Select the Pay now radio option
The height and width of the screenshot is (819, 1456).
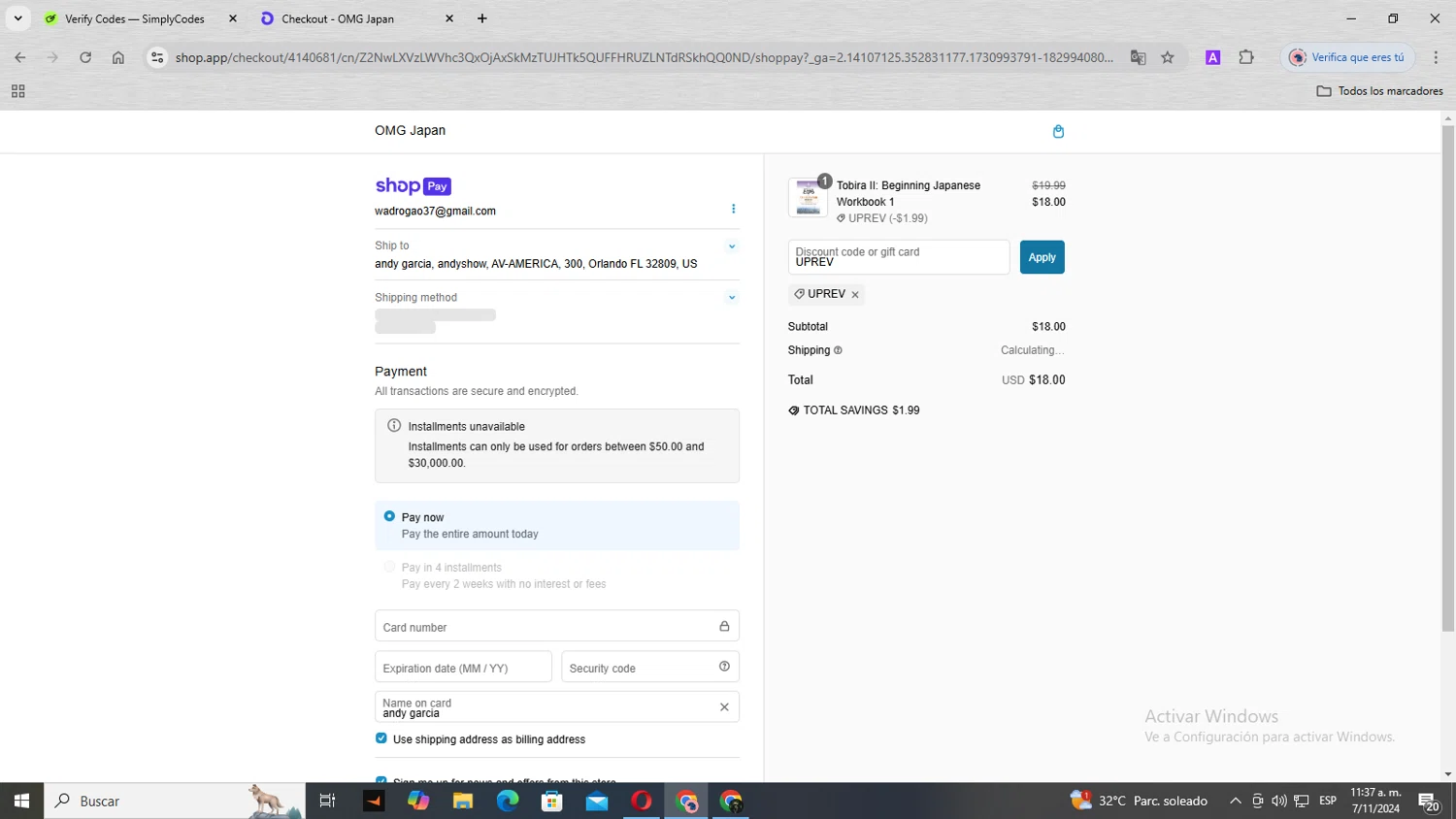389,516
